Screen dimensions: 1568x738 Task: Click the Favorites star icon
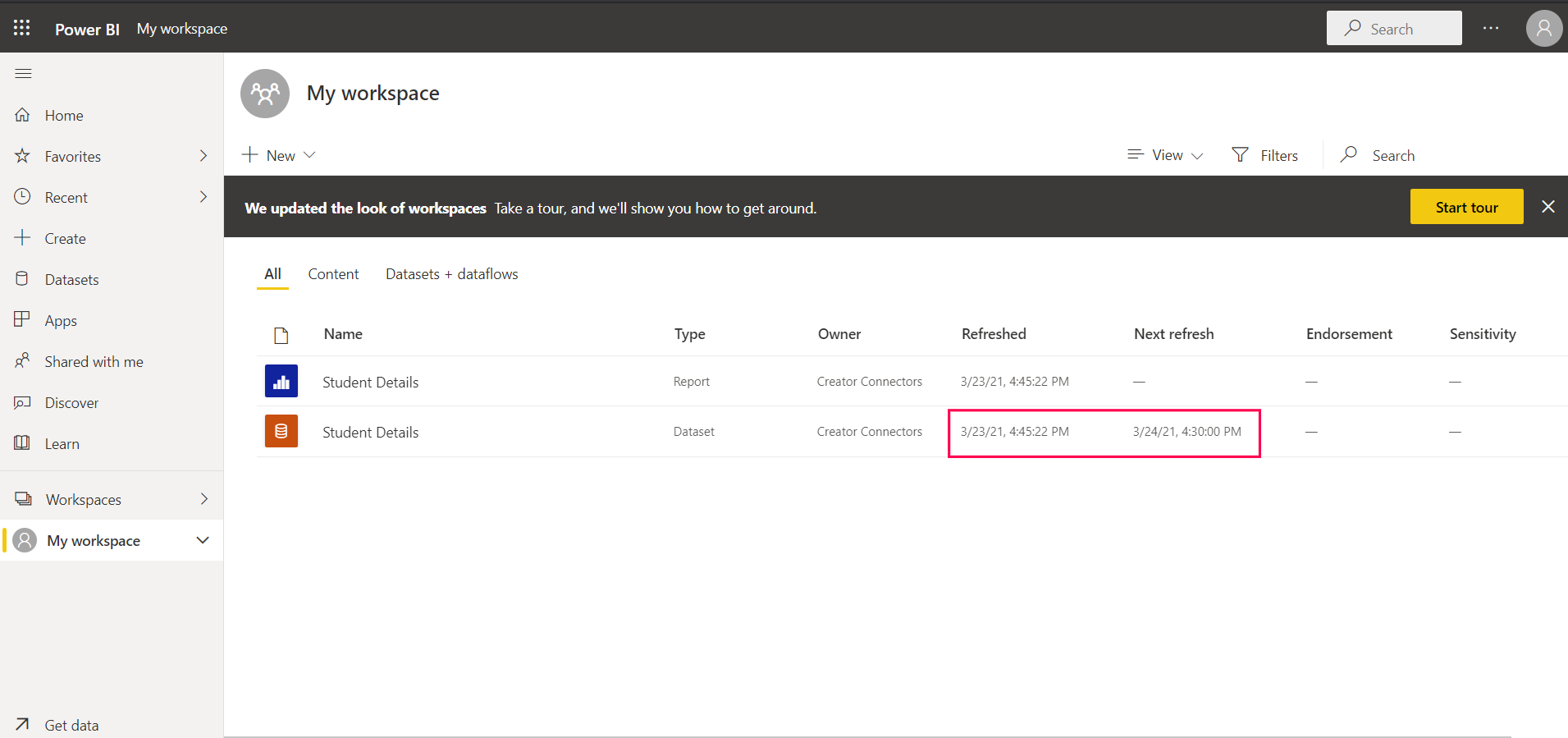tap(23, 156)
